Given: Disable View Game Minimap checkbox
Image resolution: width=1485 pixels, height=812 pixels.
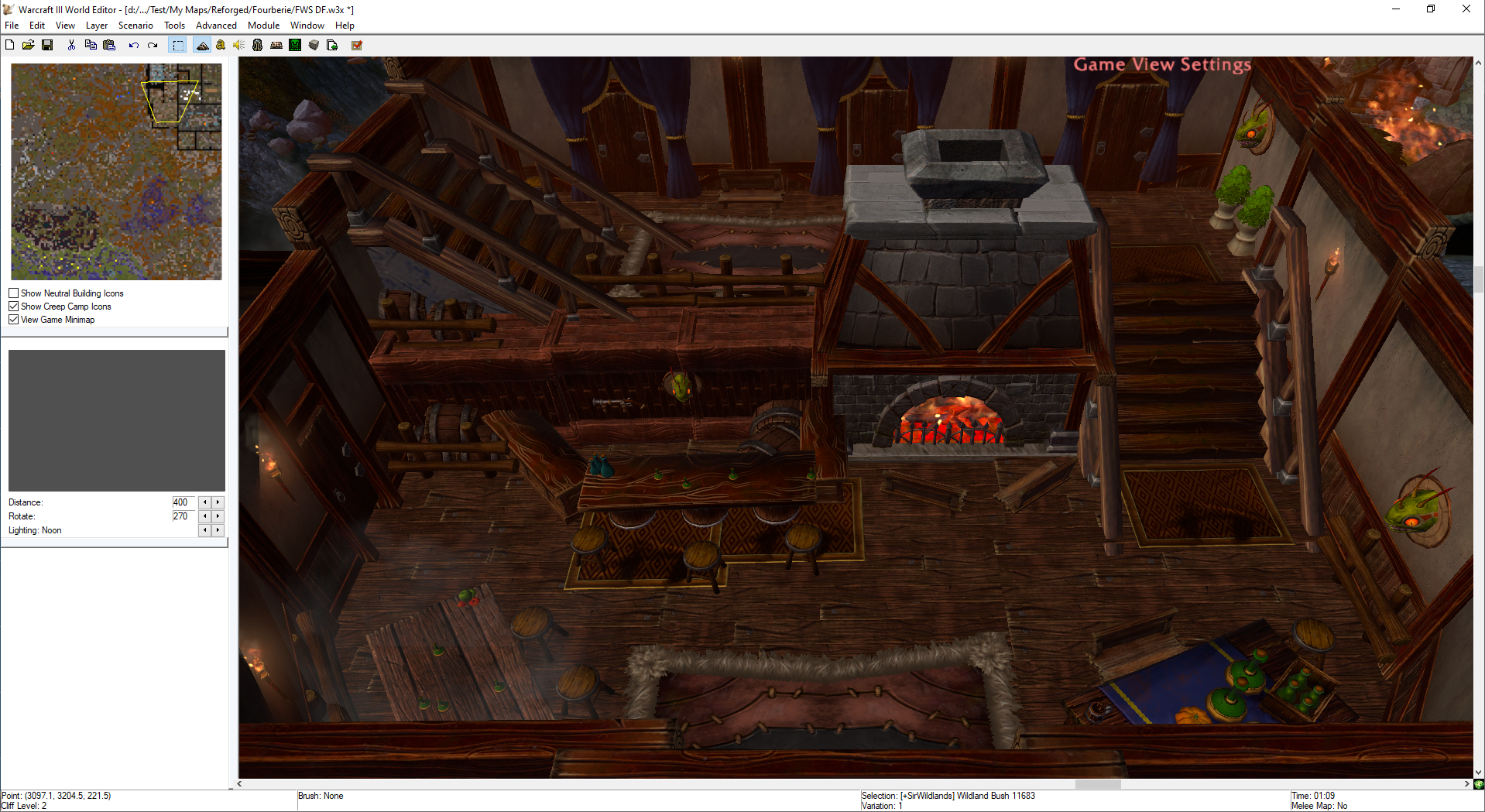Looking at the screenshot, I should [14, 320].
